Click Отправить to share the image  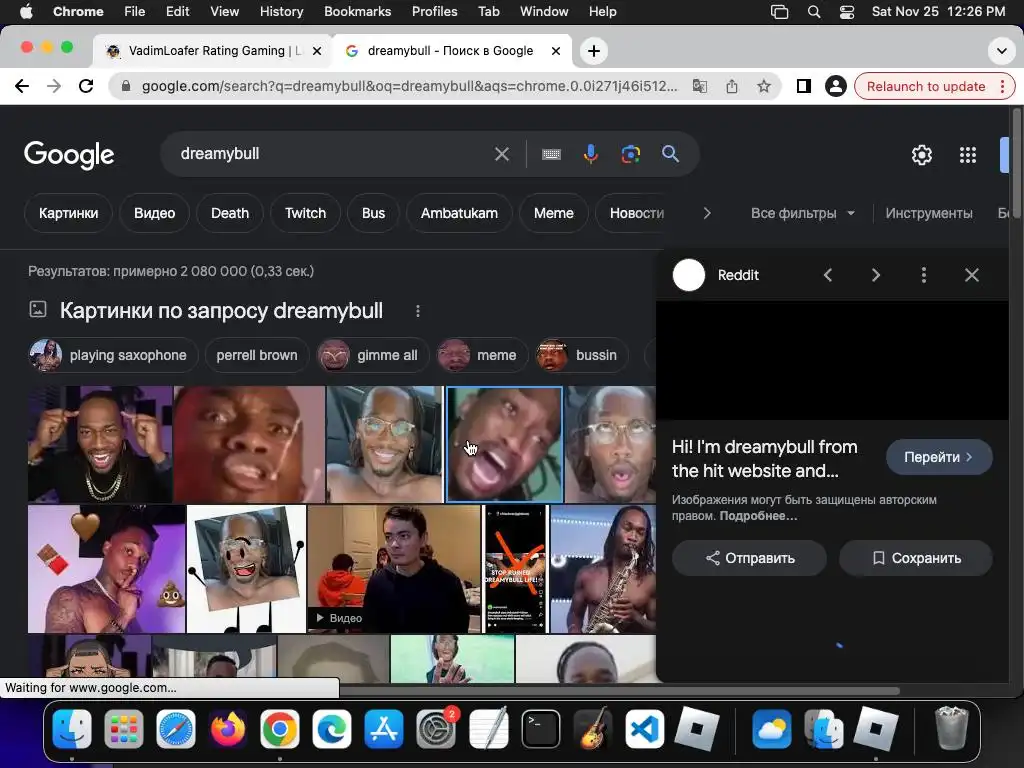tap(750, 558)
